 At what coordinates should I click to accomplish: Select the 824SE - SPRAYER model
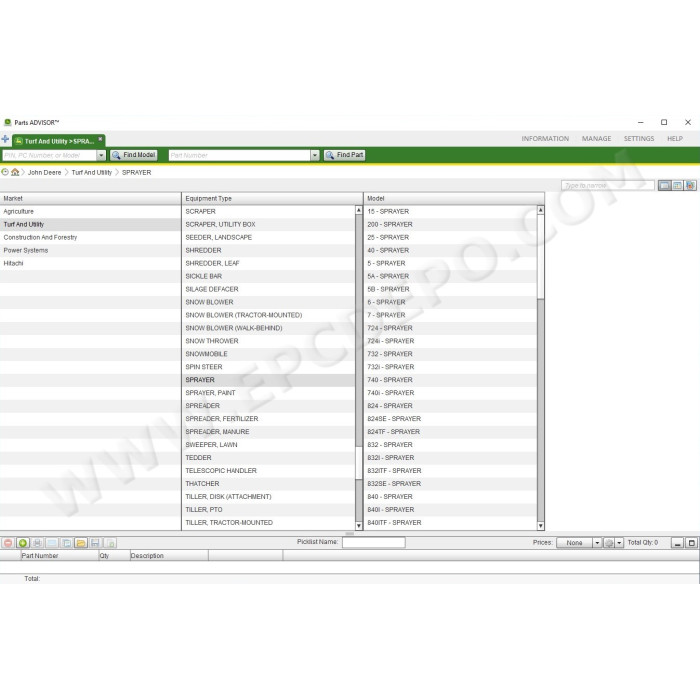450,419
